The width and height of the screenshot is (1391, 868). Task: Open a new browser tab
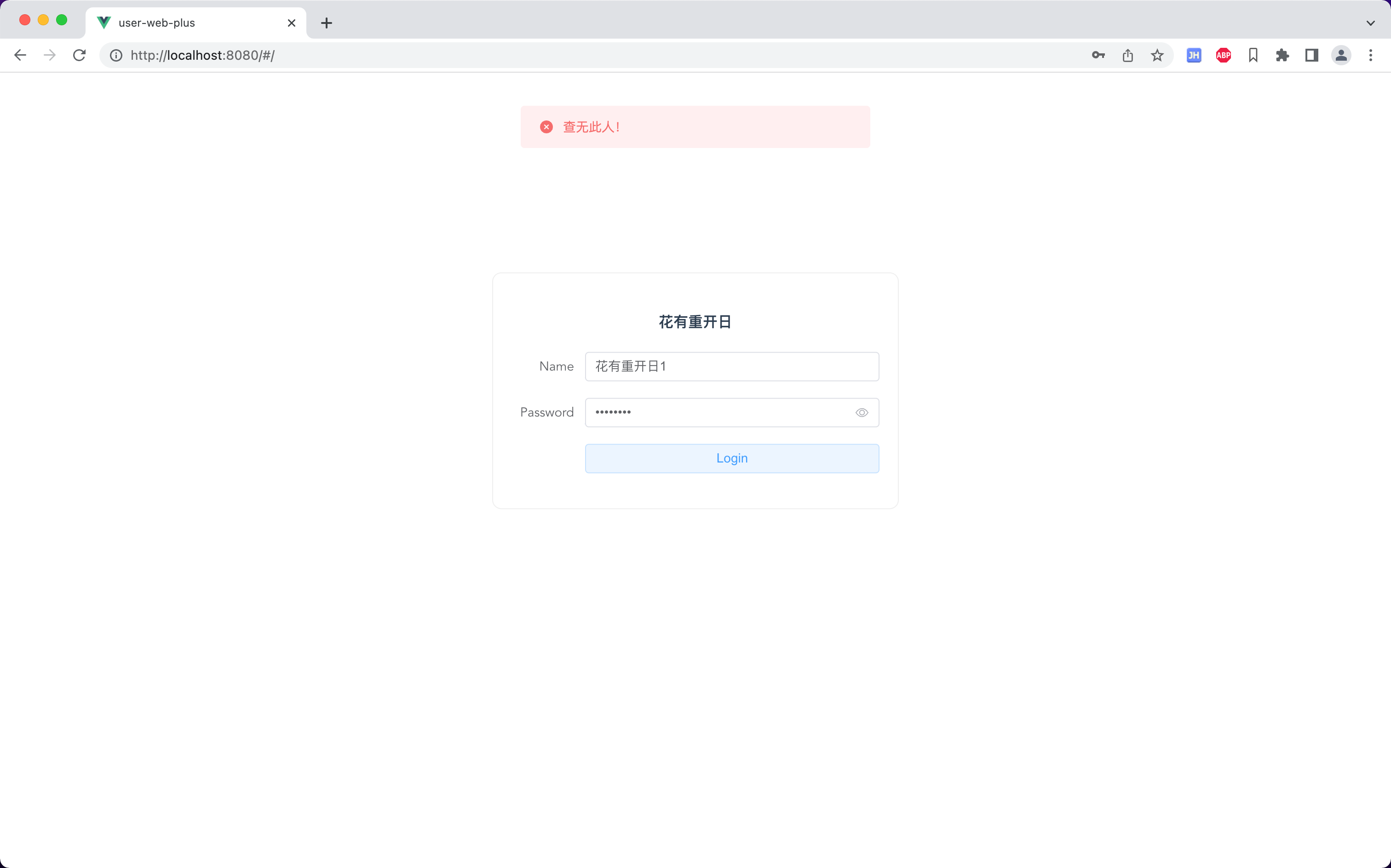tap(327, 23)
